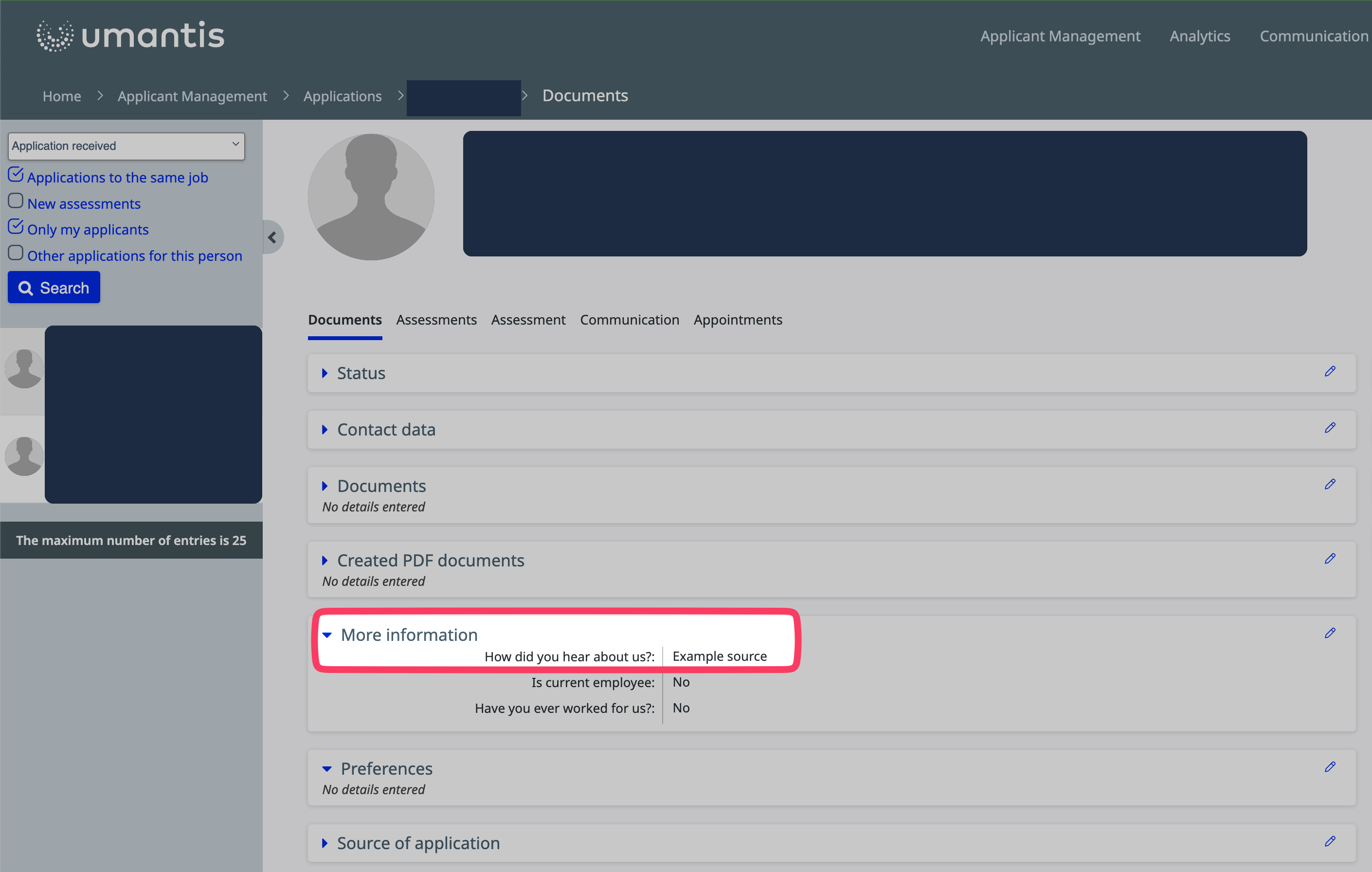
Task: Collapse the Preferences section
Action: [386, 769]
